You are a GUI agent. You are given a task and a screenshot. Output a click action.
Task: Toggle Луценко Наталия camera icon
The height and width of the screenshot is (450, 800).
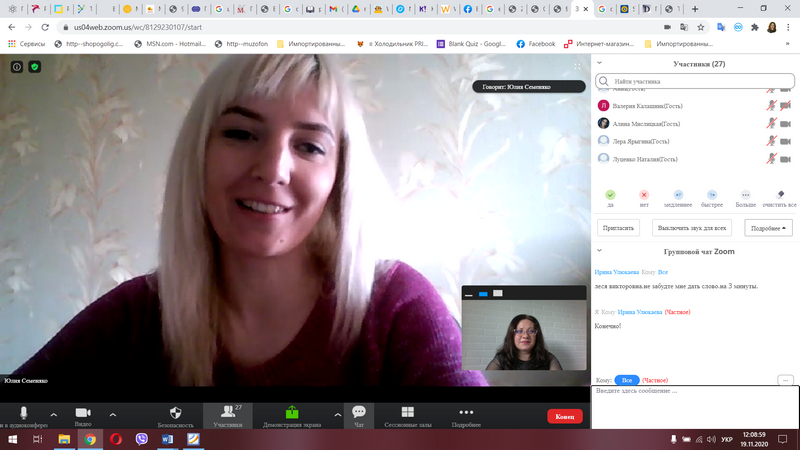(x=785, y=159)
